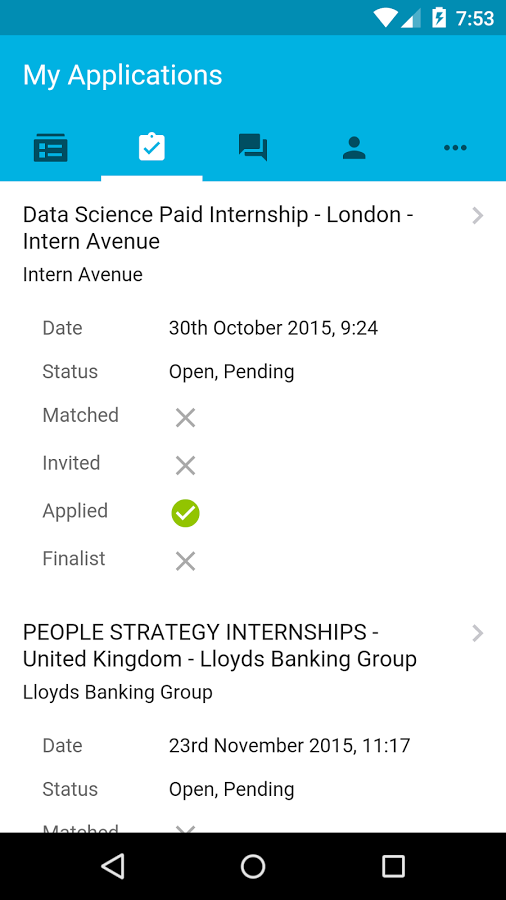Click the Finalist X mark indicator
The image size is (506, 900).
185,561
